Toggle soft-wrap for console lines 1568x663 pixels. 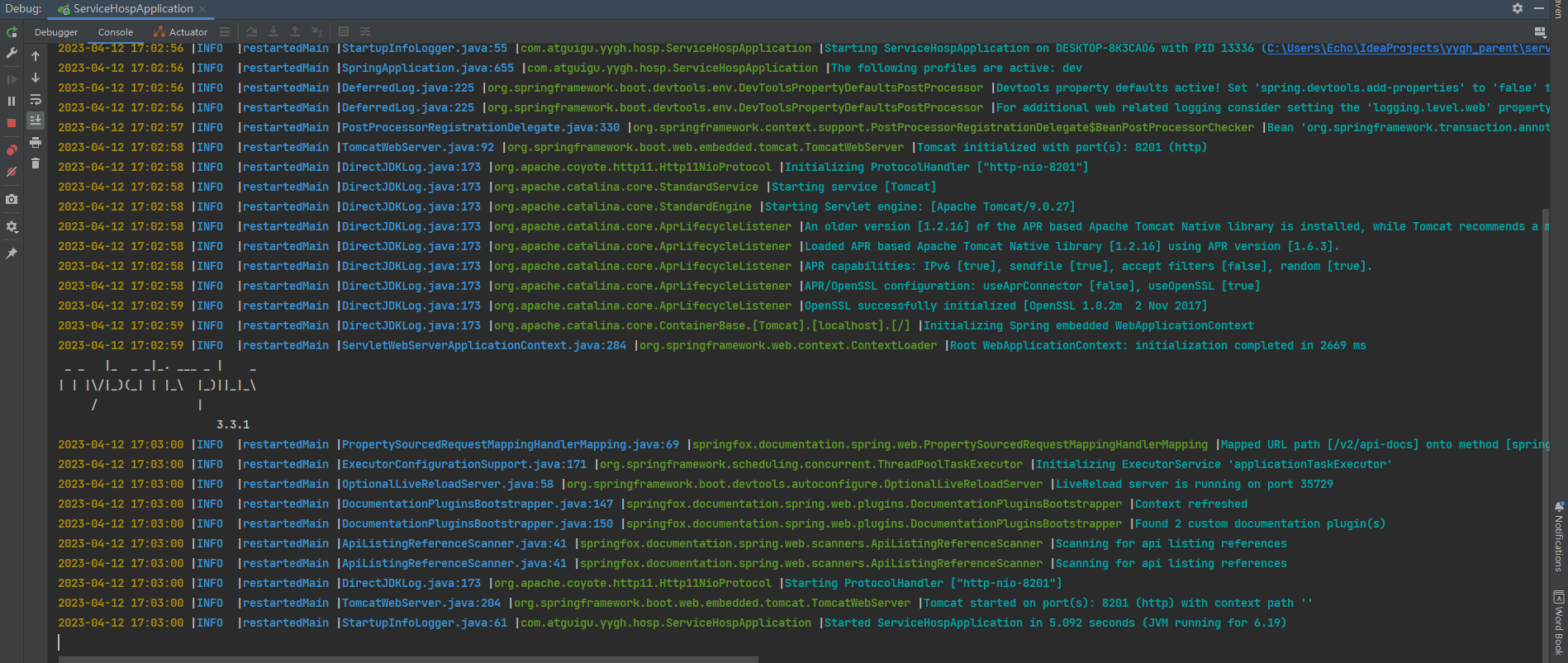(36, 100)
